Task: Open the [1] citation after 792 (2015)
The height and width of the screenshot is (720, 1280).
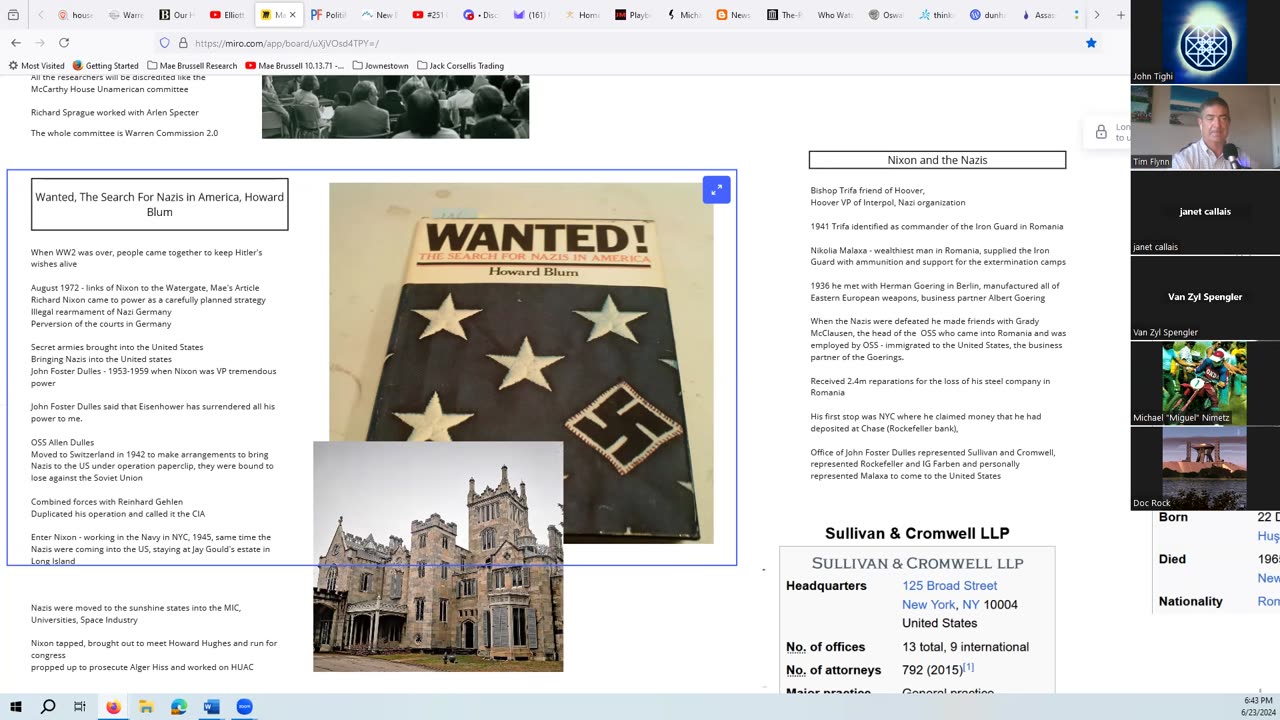Action: (x=968, y=667)
